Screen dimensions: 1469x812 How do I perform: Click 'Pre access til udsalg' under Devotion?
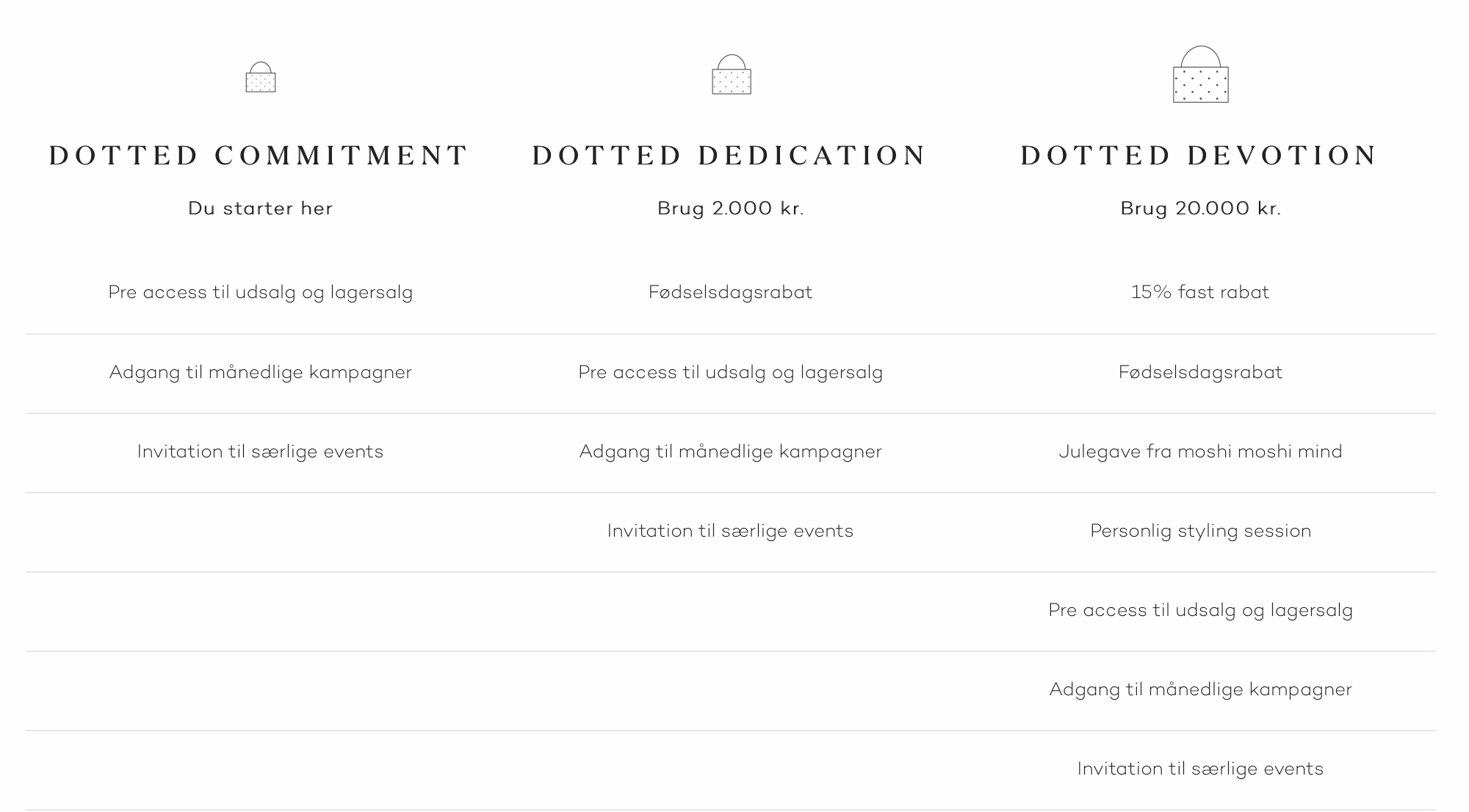[1200, 610]
